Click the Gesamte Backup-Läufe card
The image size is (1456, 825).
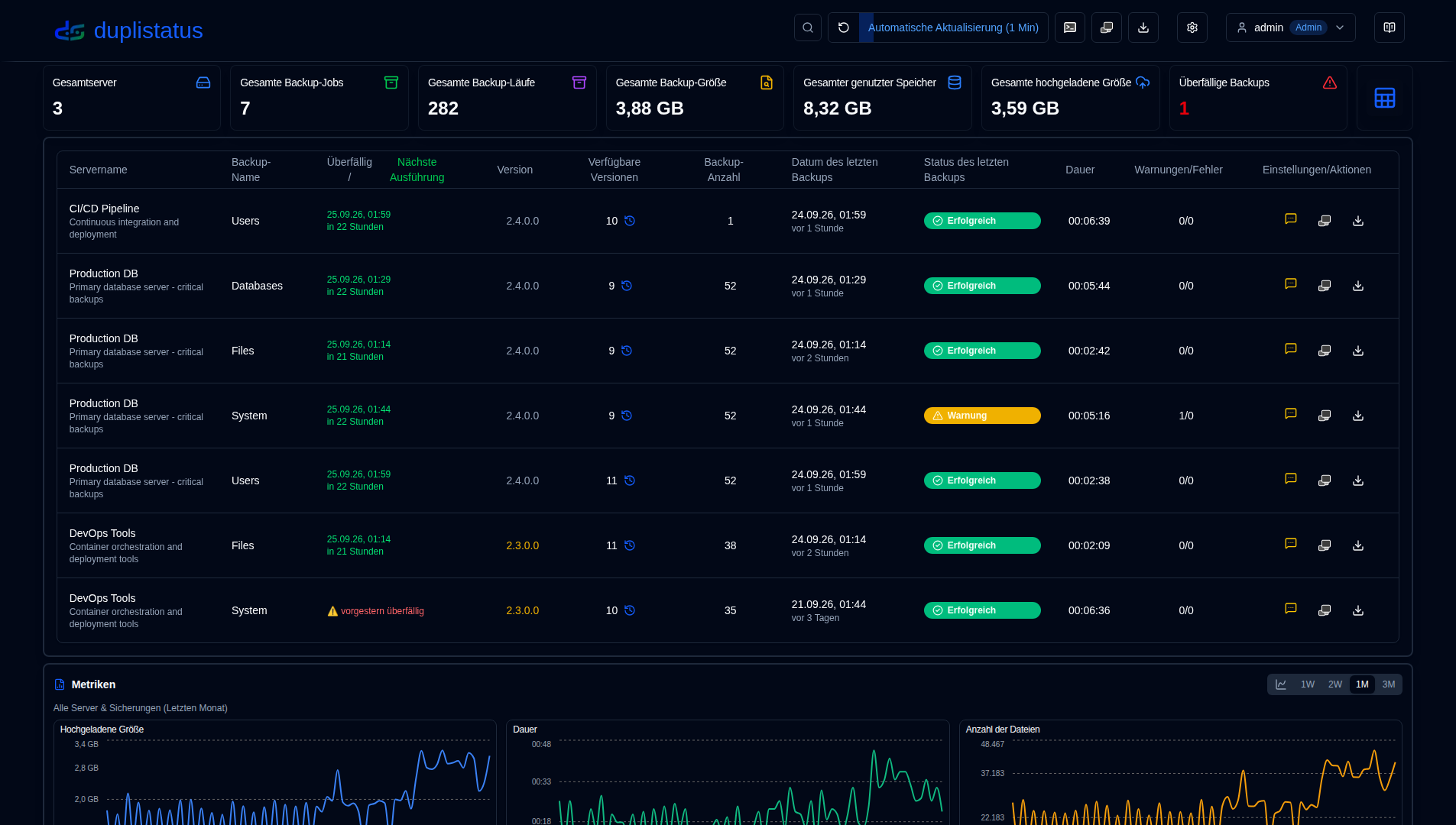507,98
